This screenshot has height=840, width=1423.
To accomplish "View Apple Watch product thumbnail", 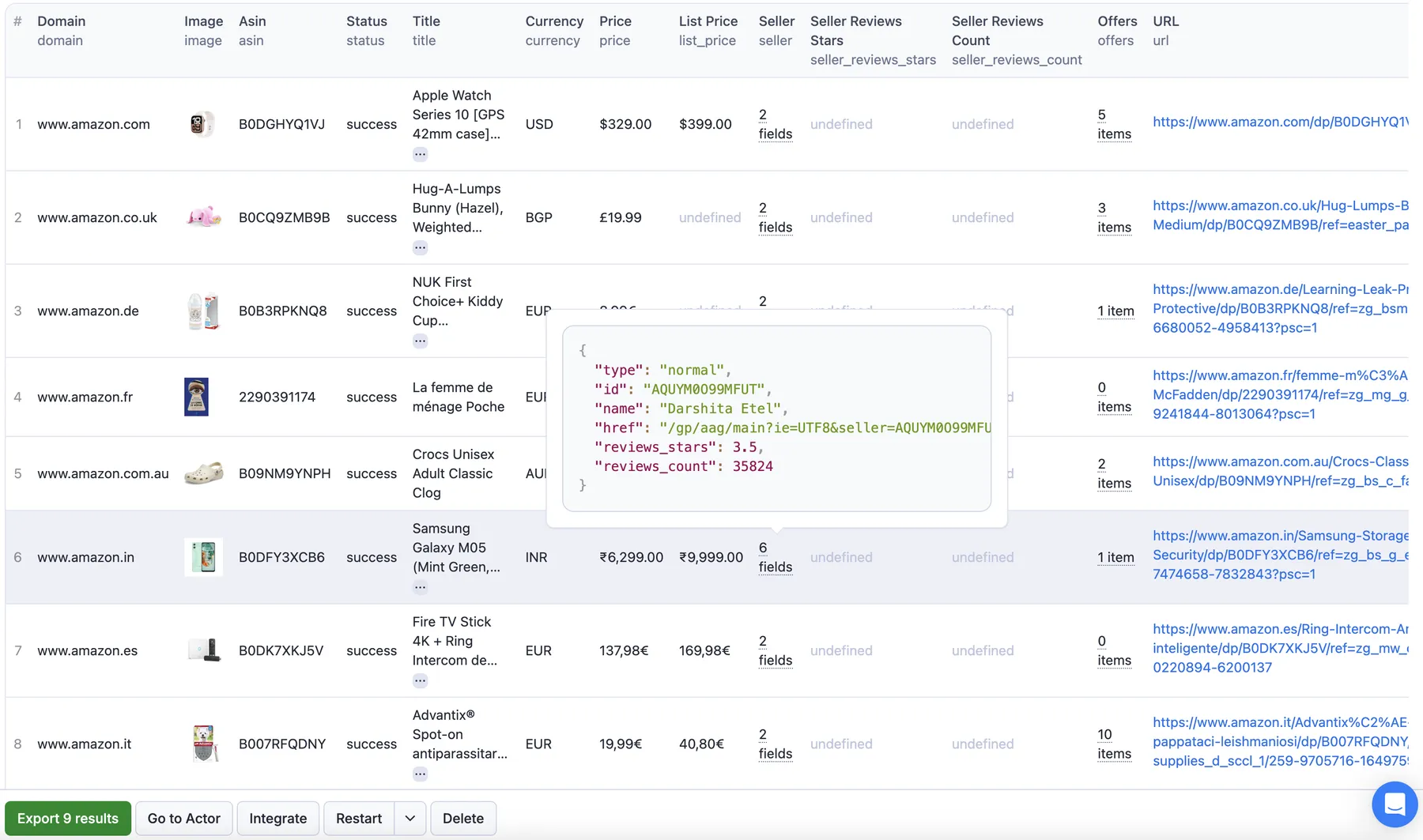I will pyautogui.click(x=202, y=124).
